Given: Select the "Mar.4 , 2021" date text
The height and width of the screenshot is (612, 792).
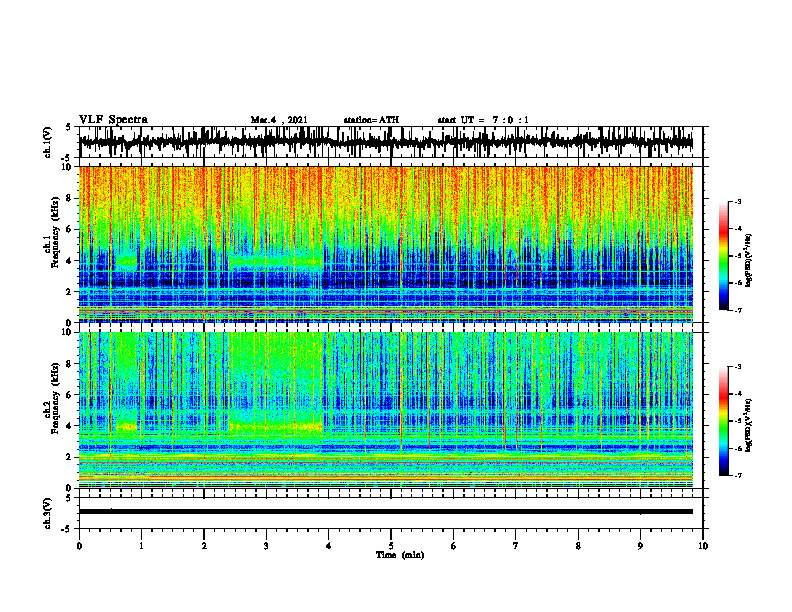Looking at the screenshot, I should pyautogui.click(x=279, y=120).
